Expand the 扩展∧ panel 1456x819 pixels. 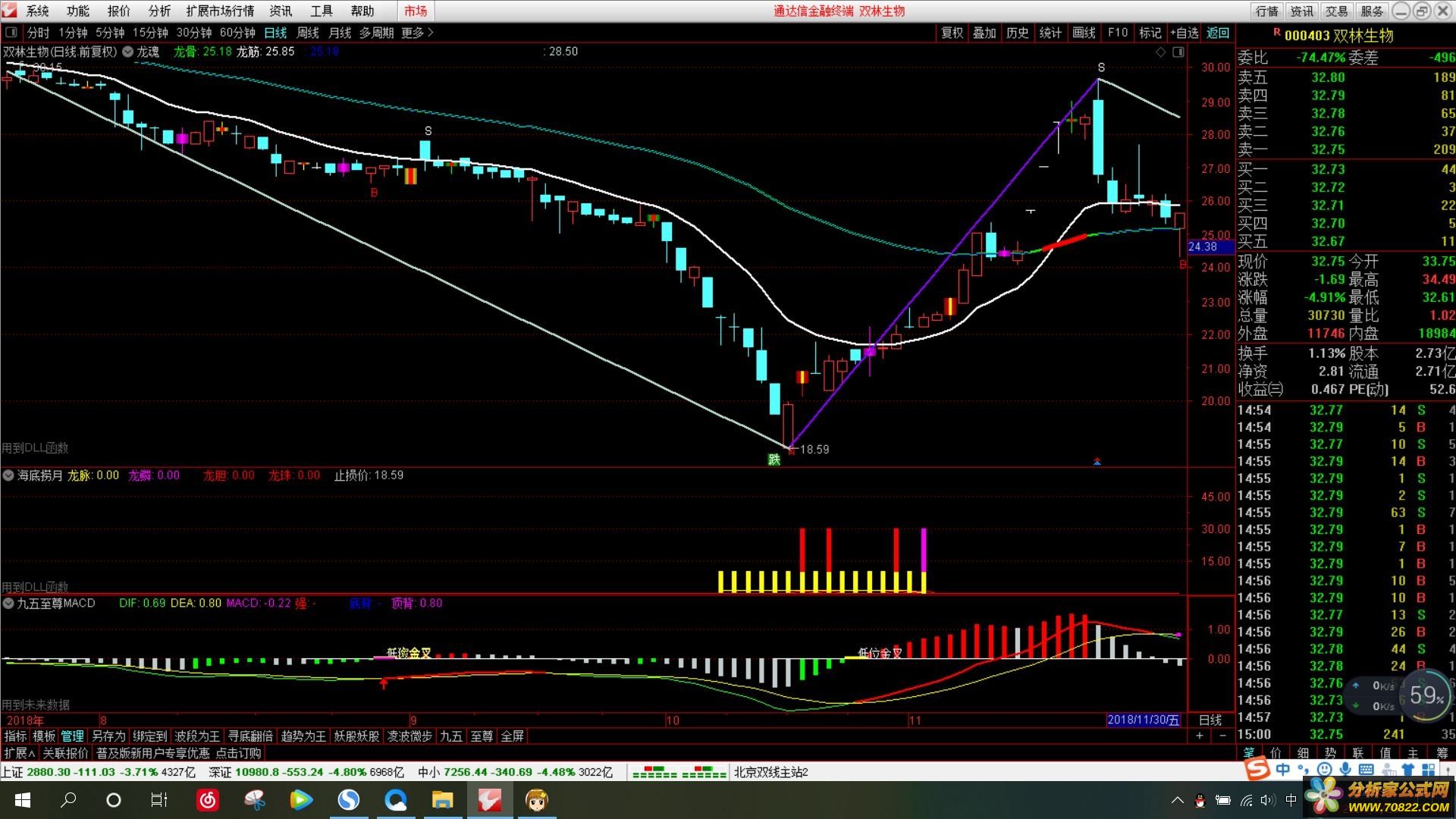[x=19, y=753]
